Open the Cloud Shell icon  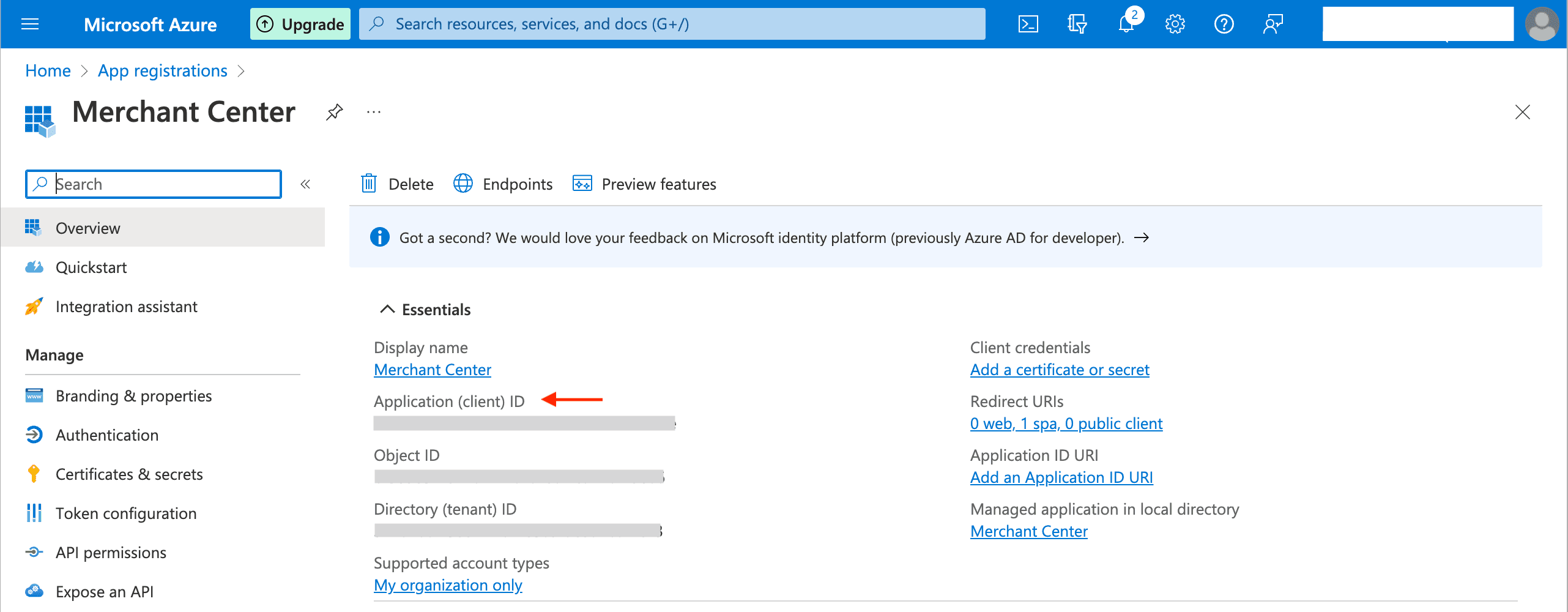[x=1028, y=24]
